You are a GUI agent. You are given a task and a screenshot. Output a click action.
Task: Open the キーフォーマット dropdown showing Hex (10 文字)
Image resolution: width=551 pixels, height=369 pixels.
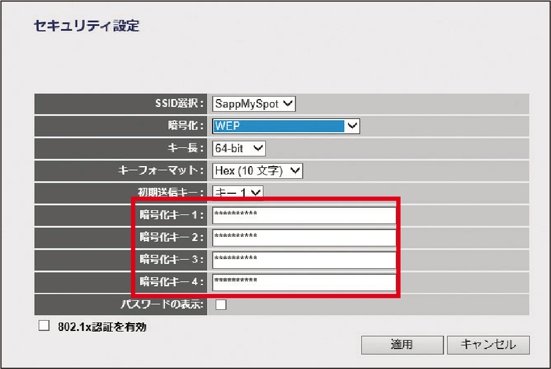257,171
